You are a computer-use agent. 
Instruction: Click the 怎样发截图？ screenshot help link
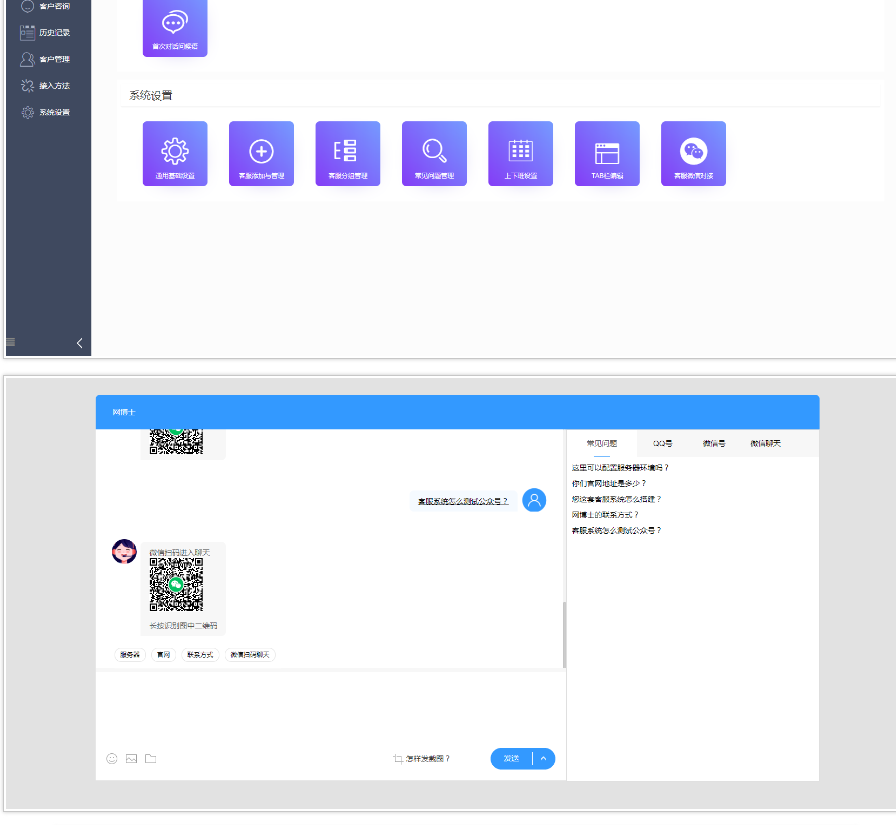point(422,759)
